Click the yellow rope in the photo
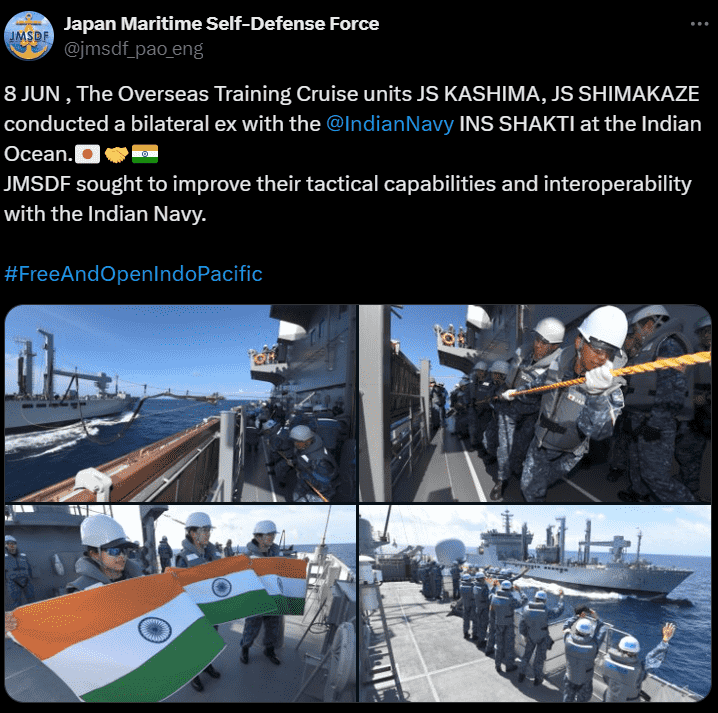This screenshot has height=713, width=718. pyautogui.click(x=609, y=372)
